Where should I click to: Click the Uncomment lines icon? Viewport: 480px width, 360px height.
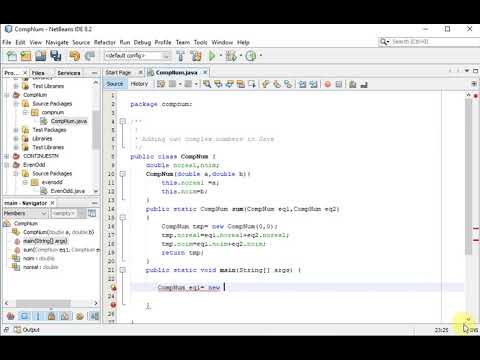click(x=364, y=84)
